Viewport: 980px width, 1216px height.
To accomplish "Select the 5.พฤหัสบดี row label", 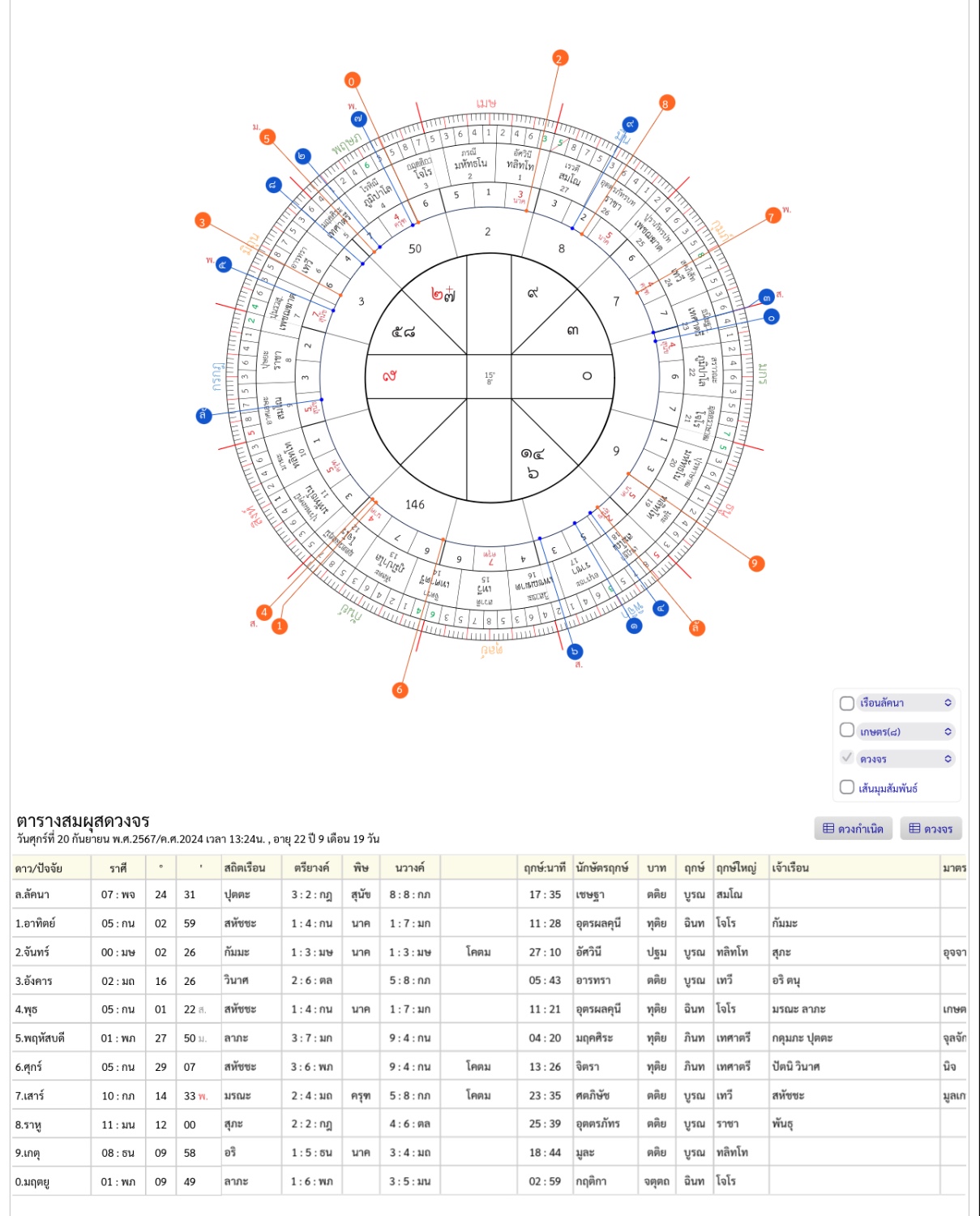I will (x=40, y=1038).
